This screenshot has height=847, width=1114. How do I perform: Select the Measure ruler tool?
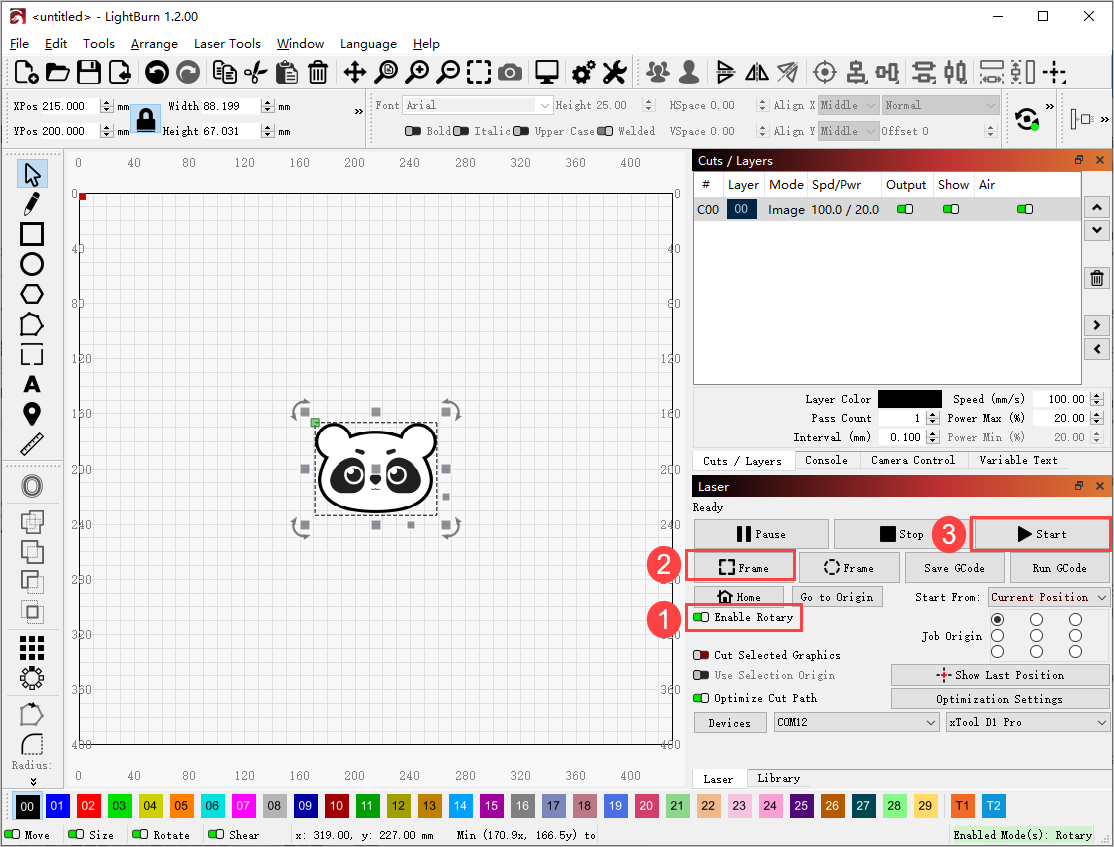coord(31,444)
